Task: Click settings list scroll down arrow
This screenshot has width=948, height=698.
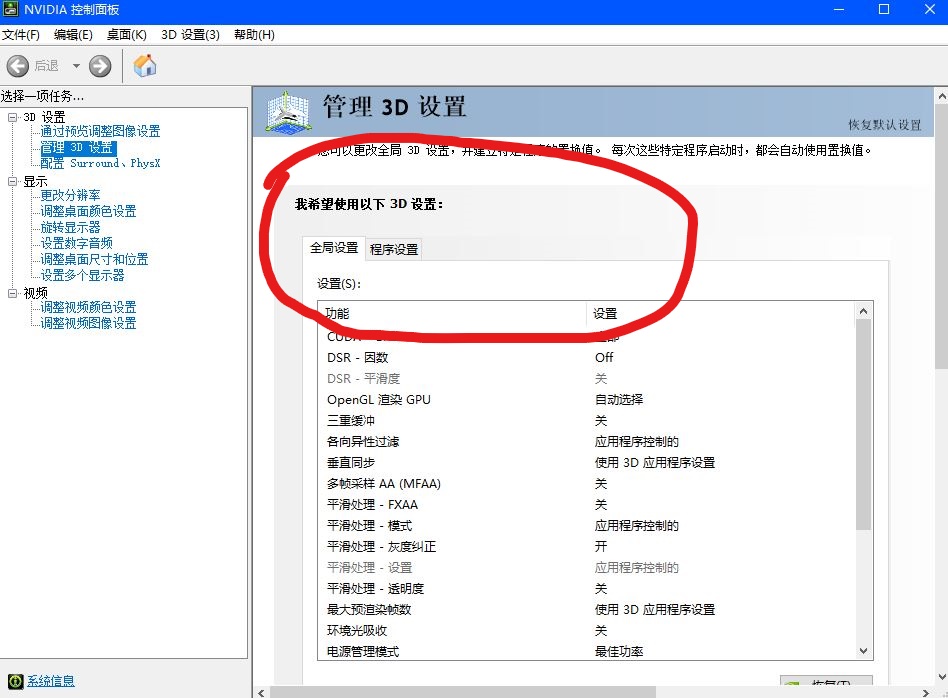Action: (x=863, y=651)
